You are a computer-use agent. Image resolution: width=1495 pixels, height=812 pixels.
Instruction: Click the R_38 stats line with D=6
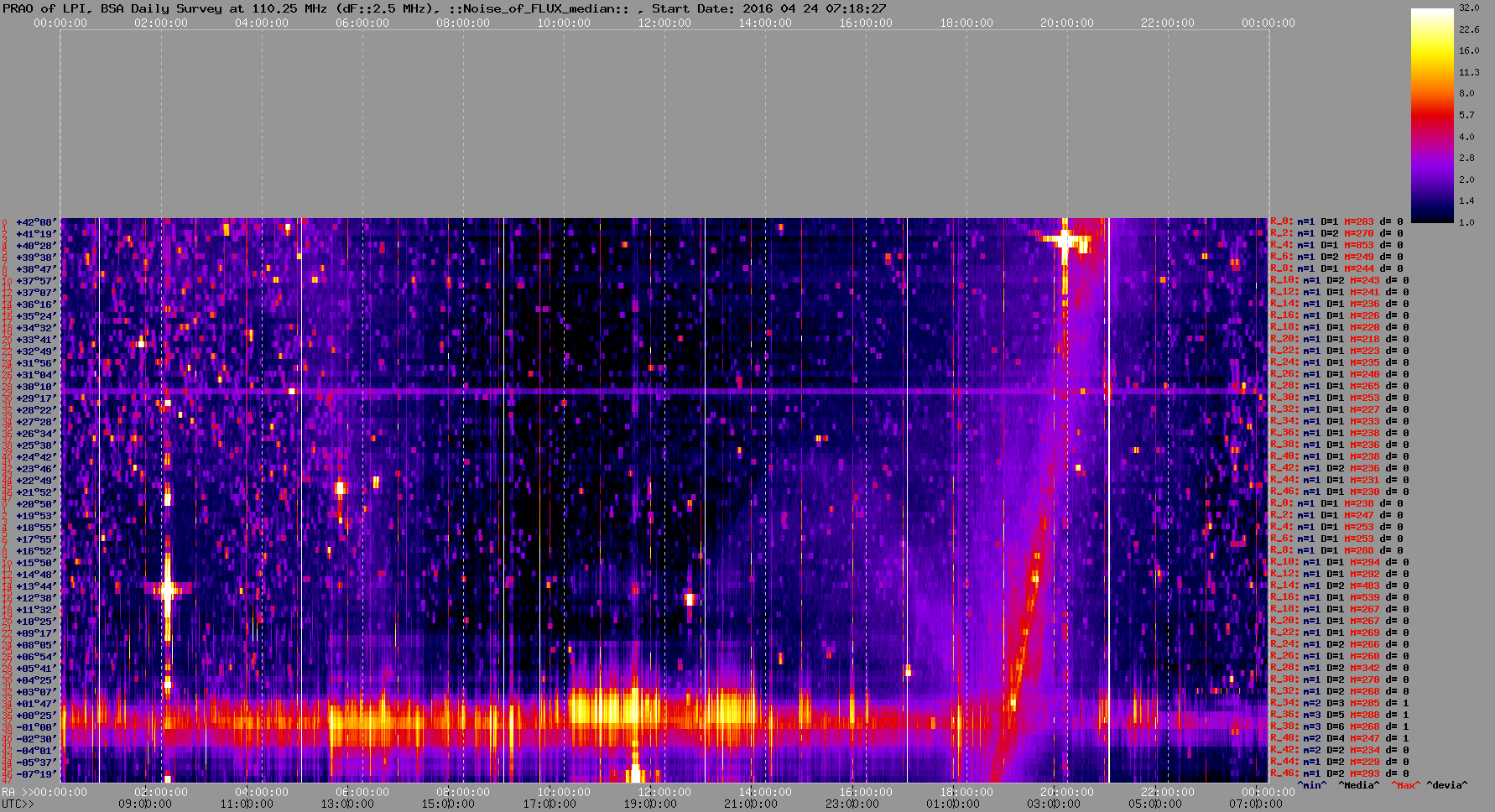point(1340,727)
